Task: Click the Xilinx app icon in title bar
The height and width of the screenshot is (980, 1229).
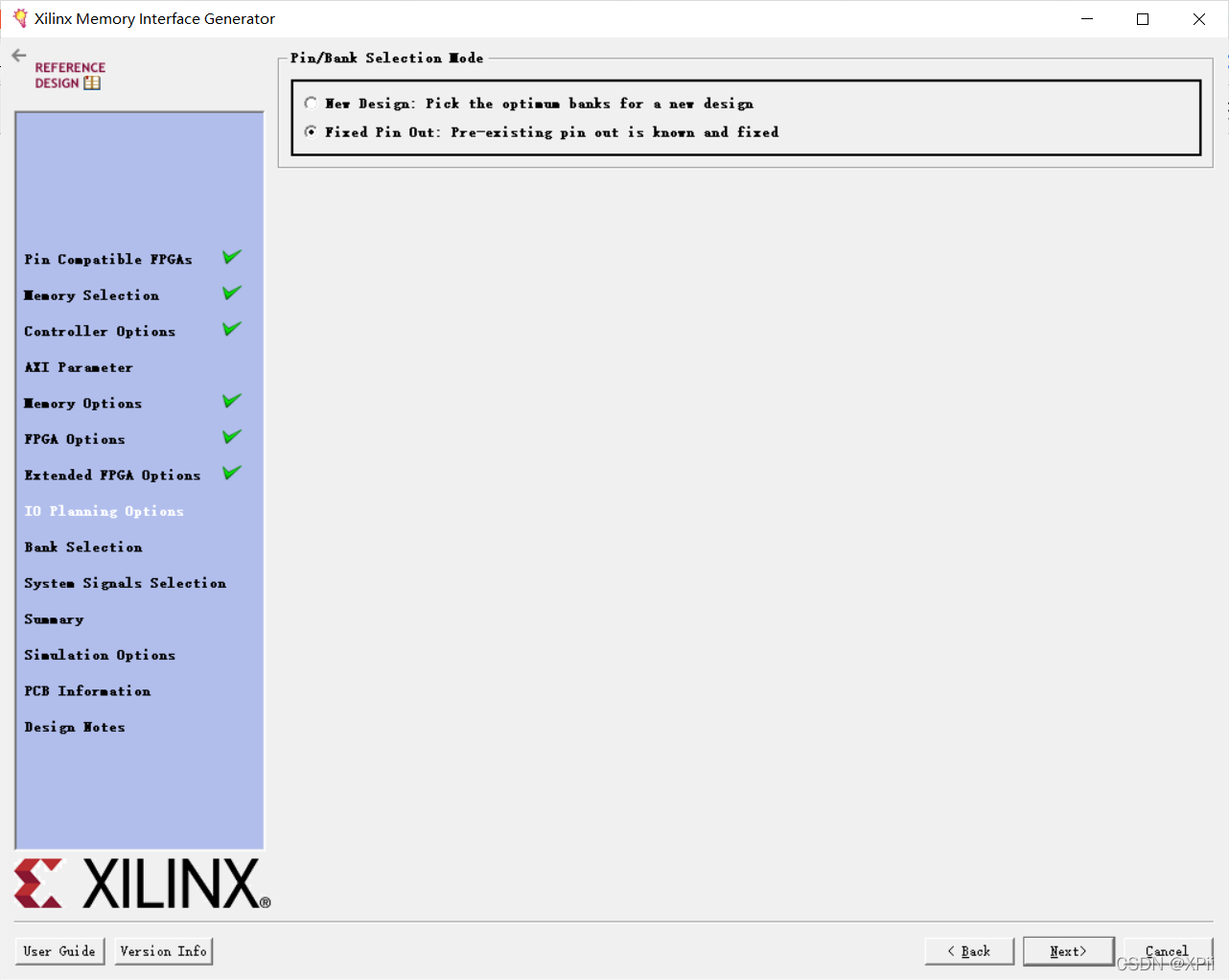Action: click(19, 18)
